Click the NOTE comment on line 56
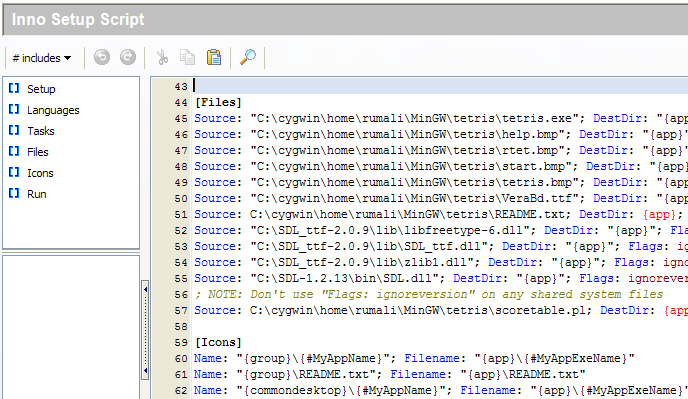Screen dimensions: 688x399 (x=429, y=295)
